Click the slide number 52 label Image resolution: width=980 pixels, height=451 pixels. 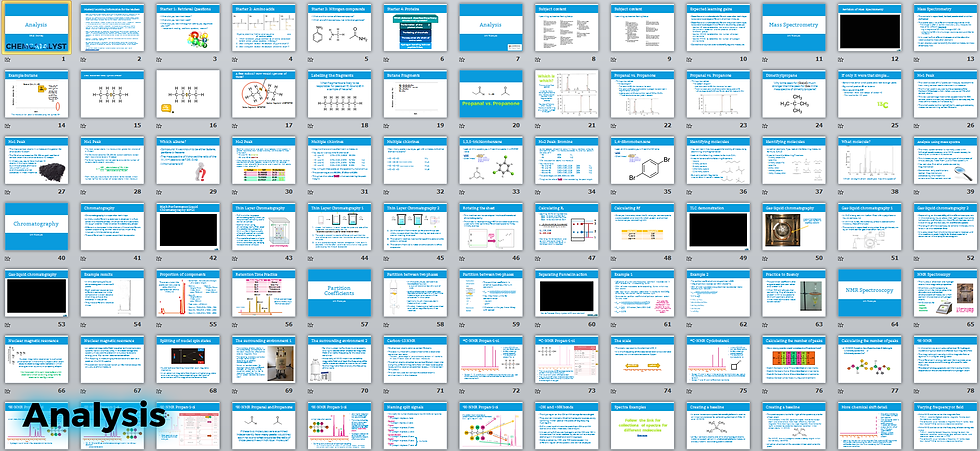[x=970, y=257]
